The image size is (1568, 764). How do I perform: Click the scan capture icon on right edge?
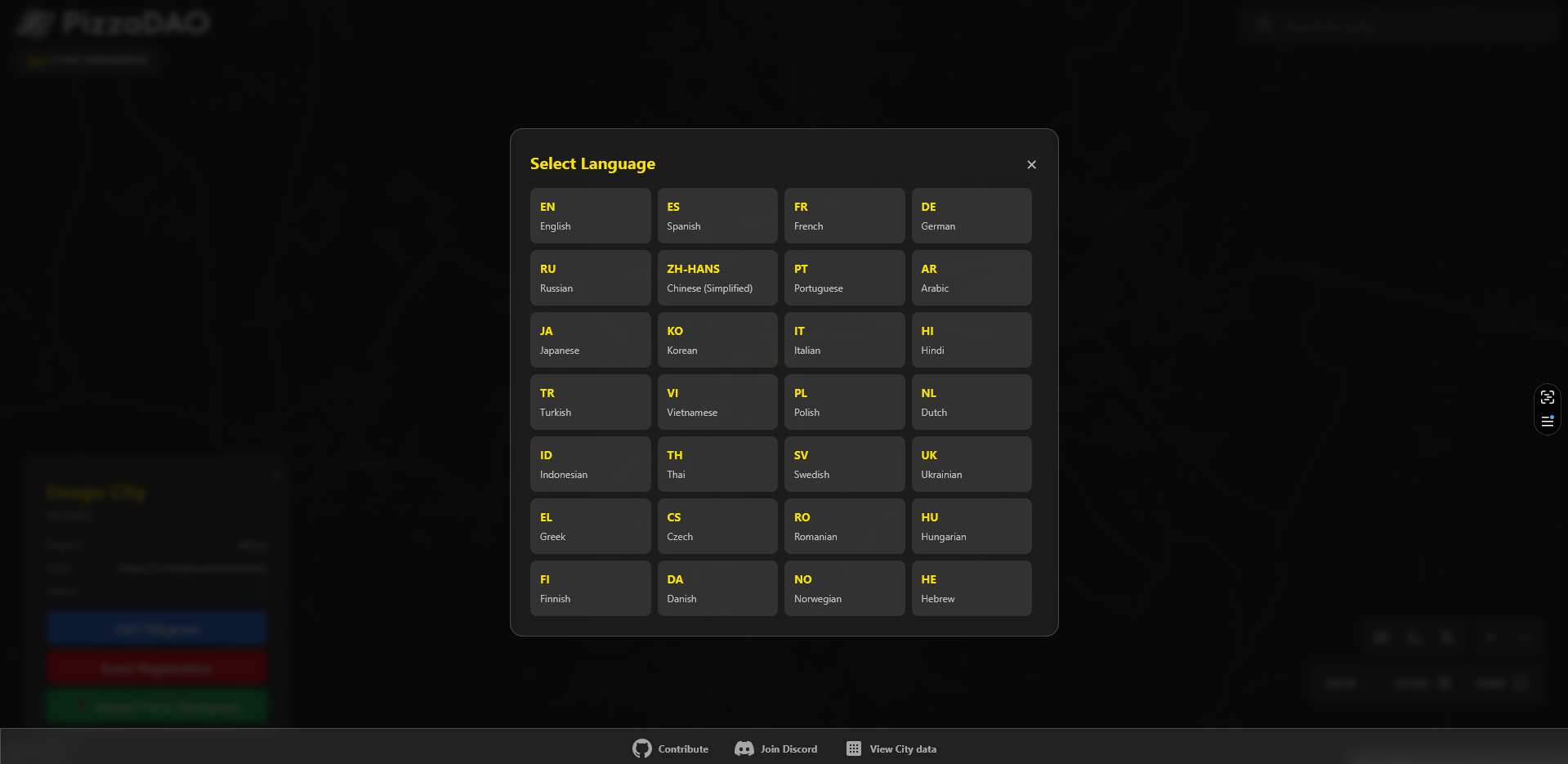point(1547,397)
